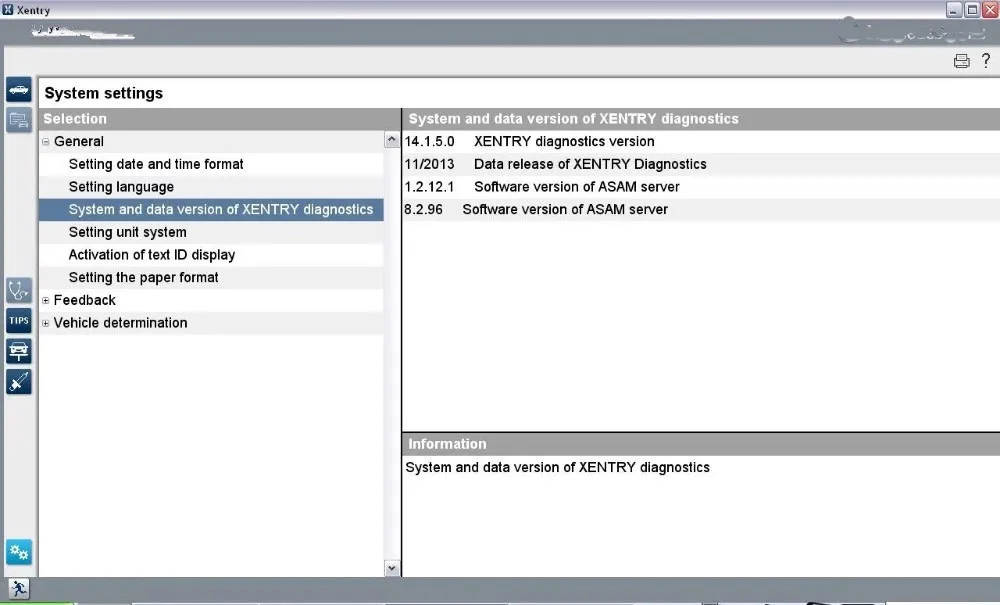
Task: Open the vehicle selection sidebar icon
Action: point(18,90)
